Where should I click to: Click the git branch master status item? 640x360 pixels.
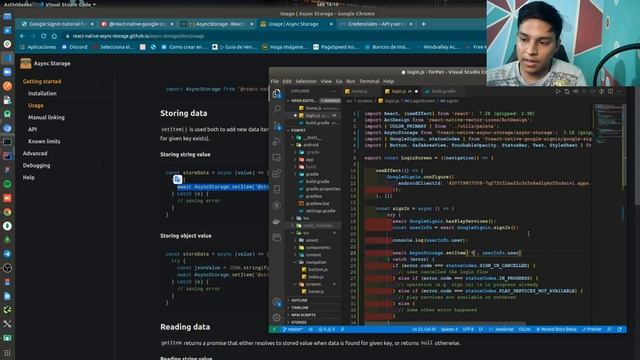[293, 329]
